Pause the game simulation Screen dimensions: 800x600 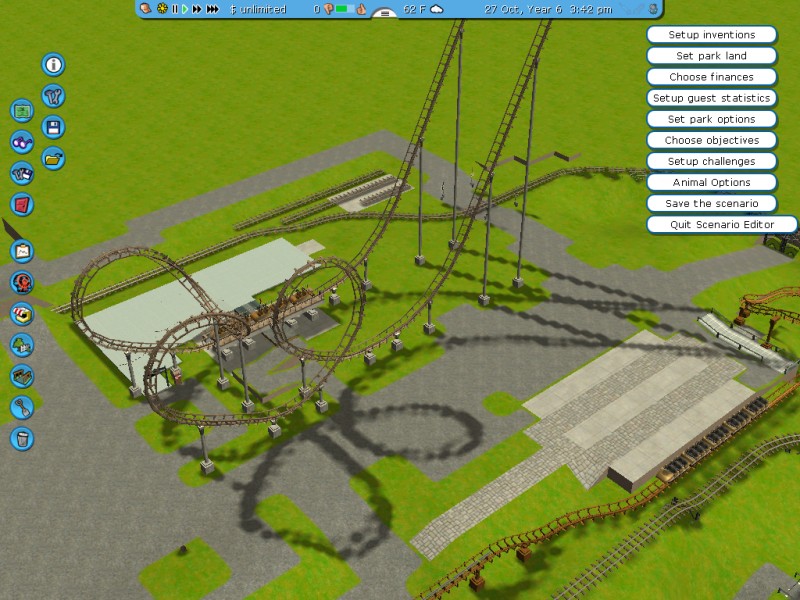point(175,9)
